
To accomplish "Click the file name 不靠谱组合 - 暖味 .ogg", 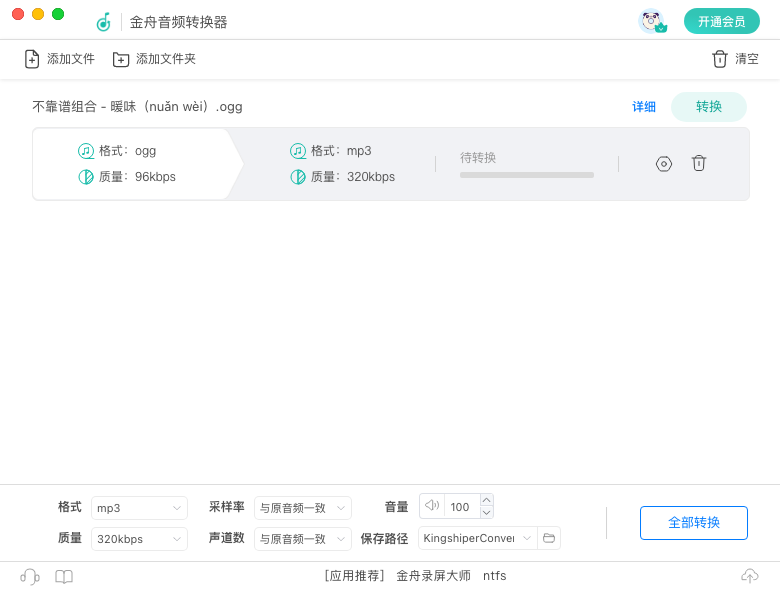I will coord(137,106).
